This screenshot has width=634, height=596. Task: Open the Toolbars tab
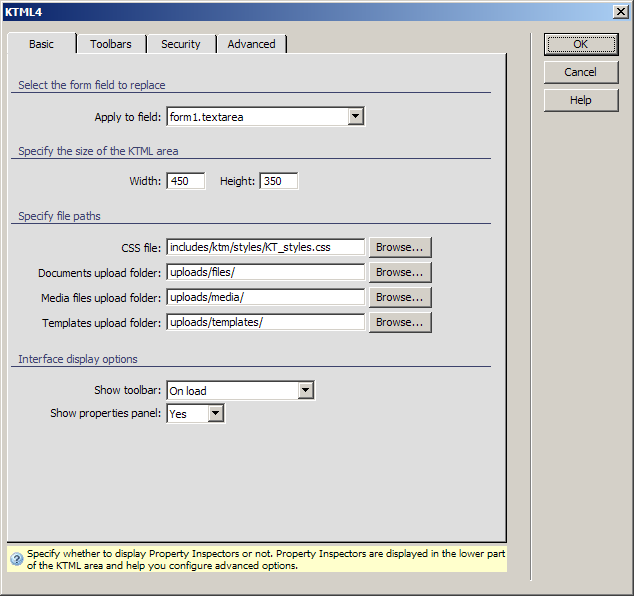[111, 44]
